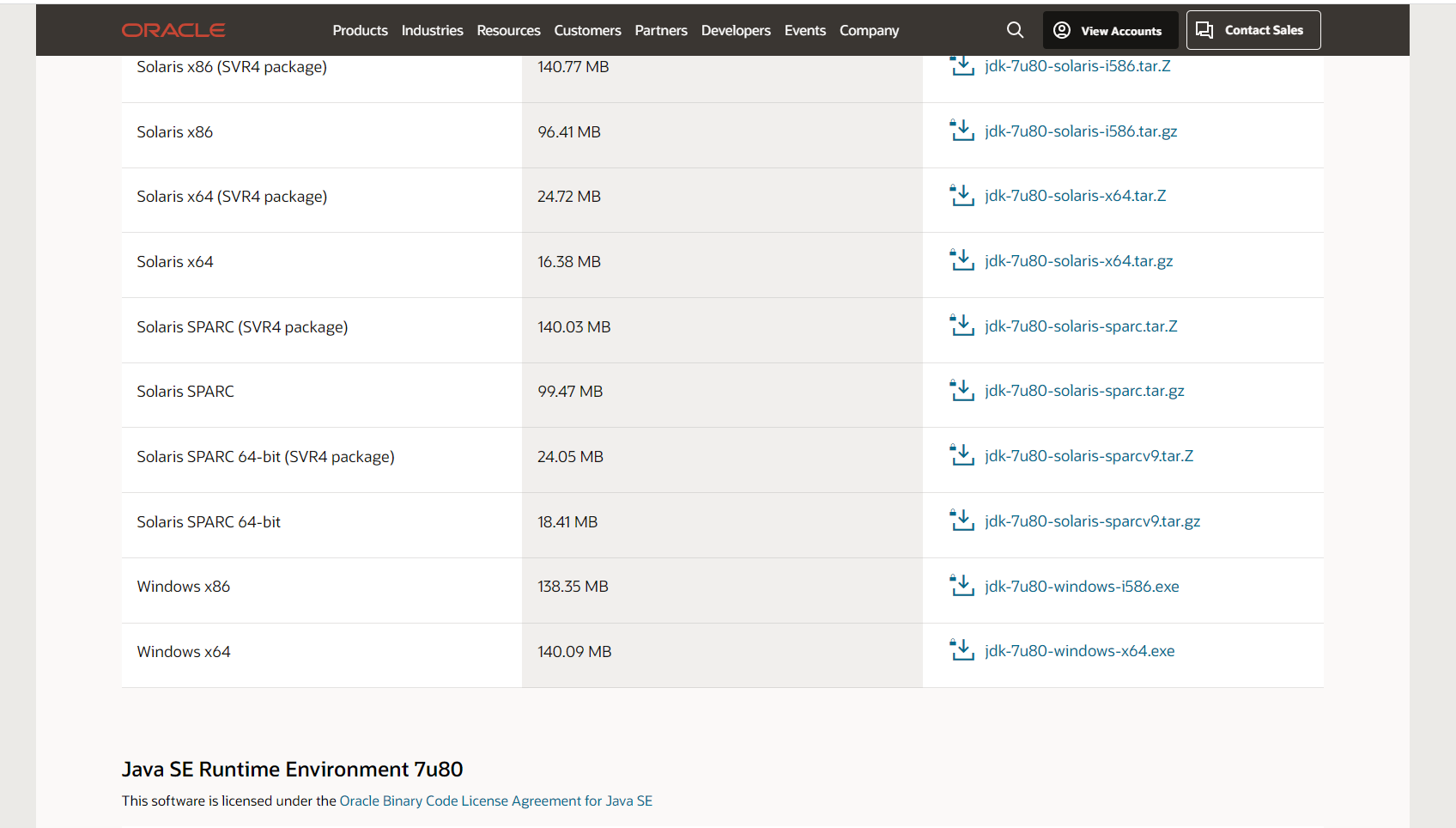Click download icon for jdk-7u80-solaris-sparc.tar.gz

(x=962, y=391)
